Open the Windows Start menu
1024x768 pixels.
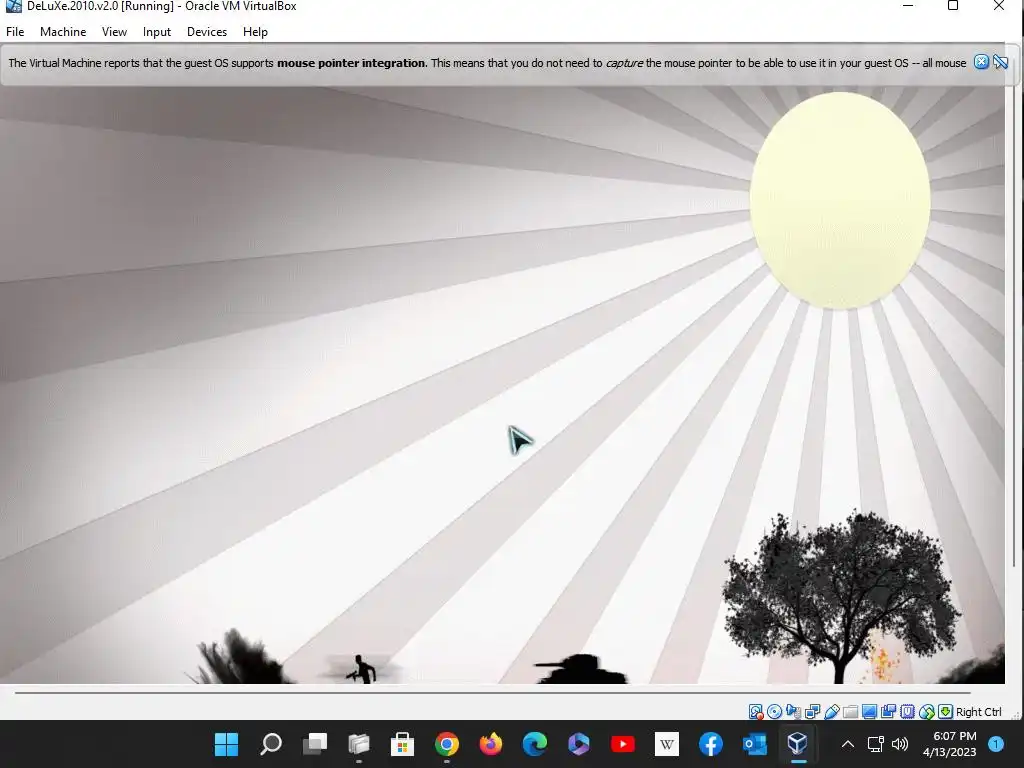pyautogui.click(x=227, y=744)
